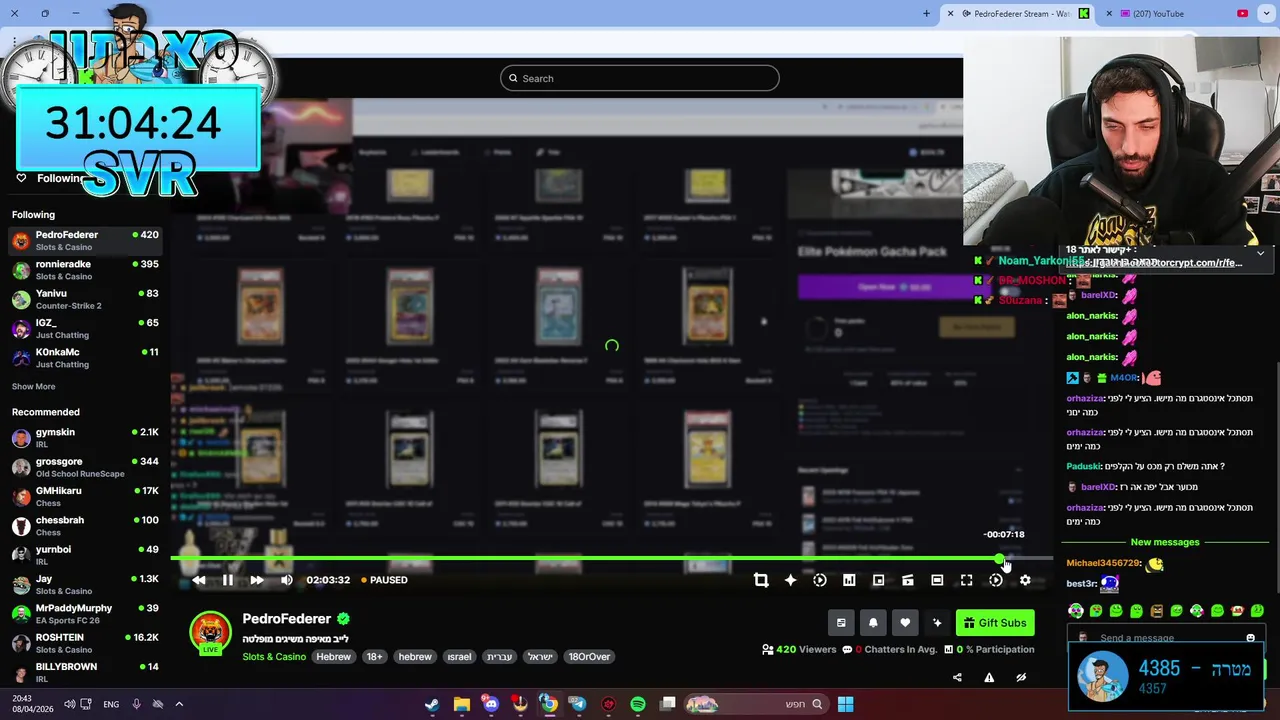Enable picture-in-picture mode icon
Screen dimensions: 1280x720
tap(878, 580)
